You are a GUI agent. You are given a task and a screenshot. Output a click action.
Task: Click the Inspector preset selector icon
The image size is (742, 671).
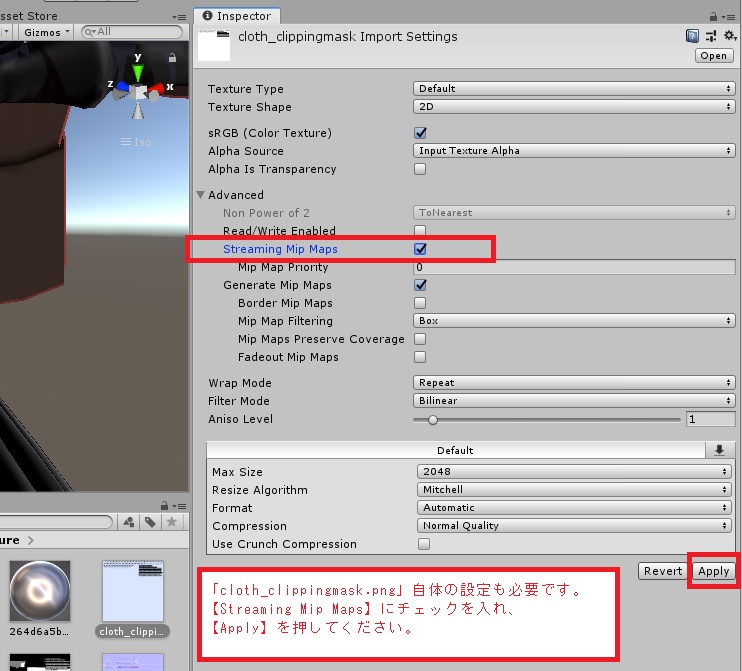tap(711, 36)
